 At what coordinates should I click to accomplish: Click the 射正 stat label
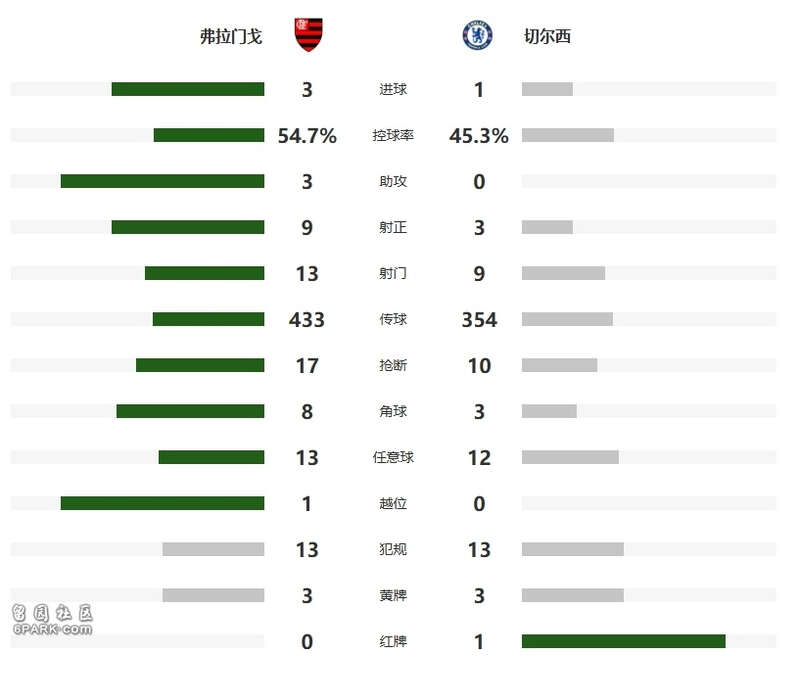pyautogui.click(x=393, y=227)
